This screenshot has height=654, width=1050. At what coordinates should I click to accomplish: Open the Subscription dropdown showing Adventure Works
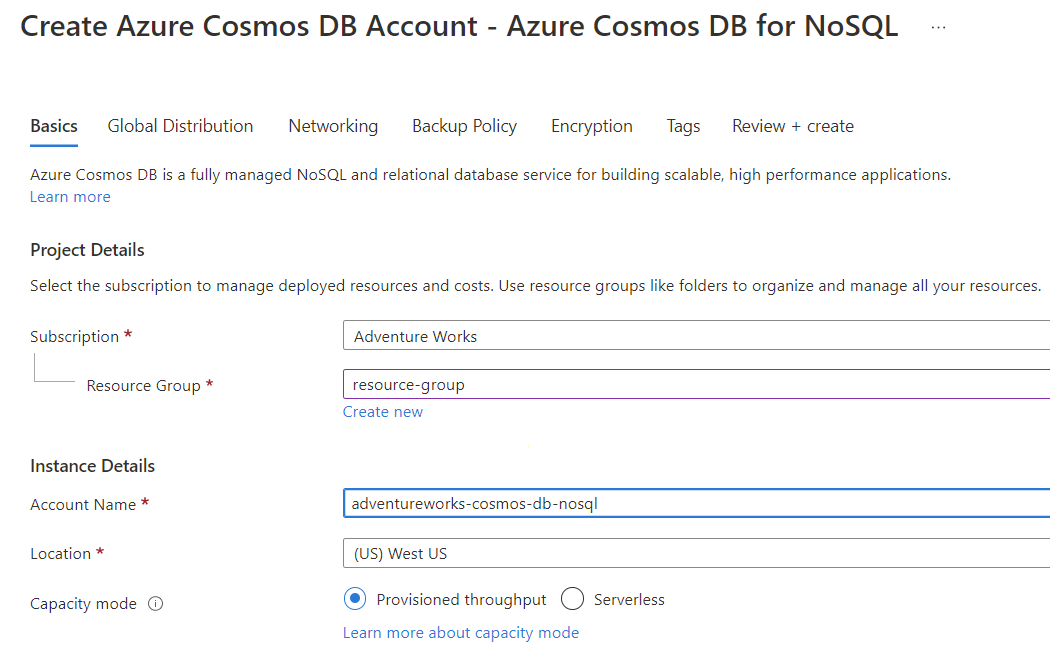[696, 335]
